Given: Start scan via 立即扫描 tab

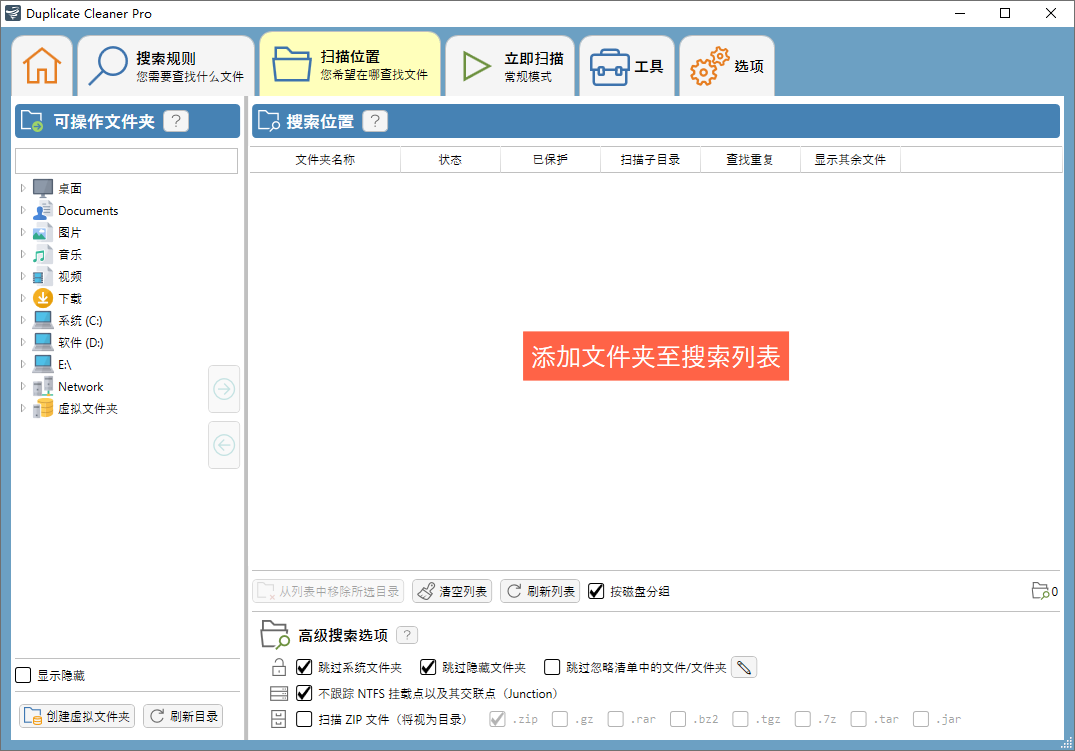Looking at the screenshot, I should (510, 66).
